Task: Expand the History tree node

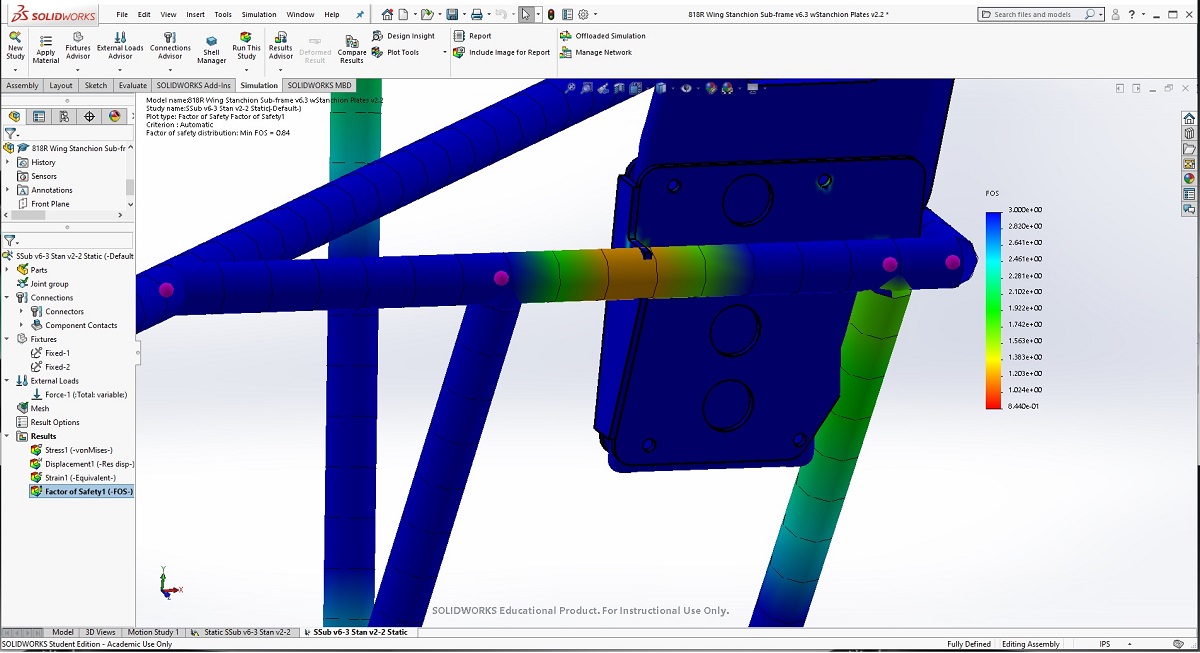Action: pyautogui.click(x=8, y=162)
